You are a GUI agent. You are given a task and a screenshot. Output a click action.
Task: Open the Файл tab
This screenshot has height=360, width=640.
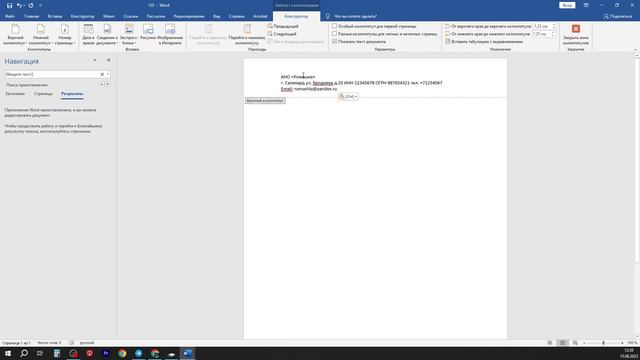10,16
